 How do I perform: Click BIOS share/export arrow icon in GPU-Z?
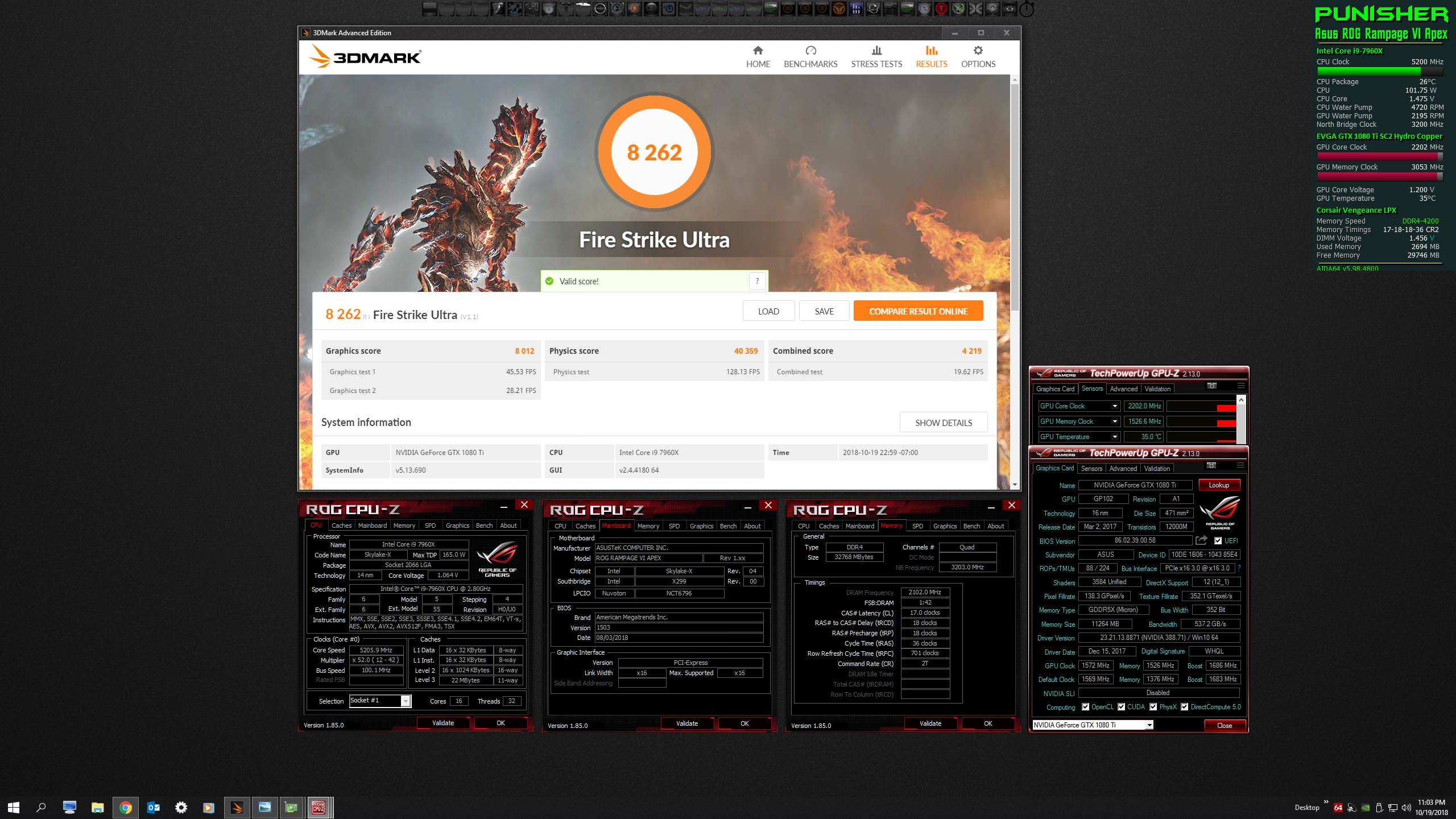1201,540
